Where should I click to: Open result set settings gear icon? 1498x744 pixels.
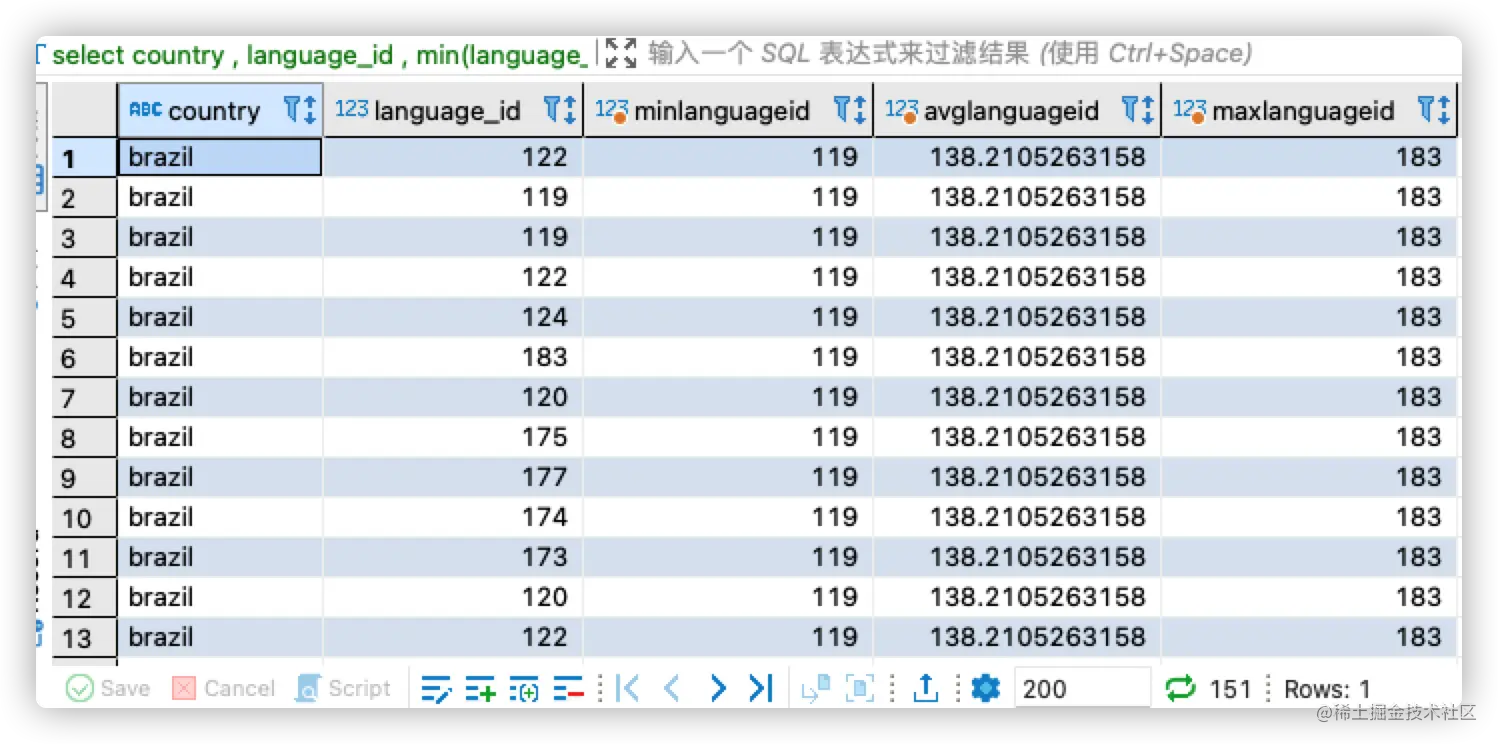tap(986, 688)
